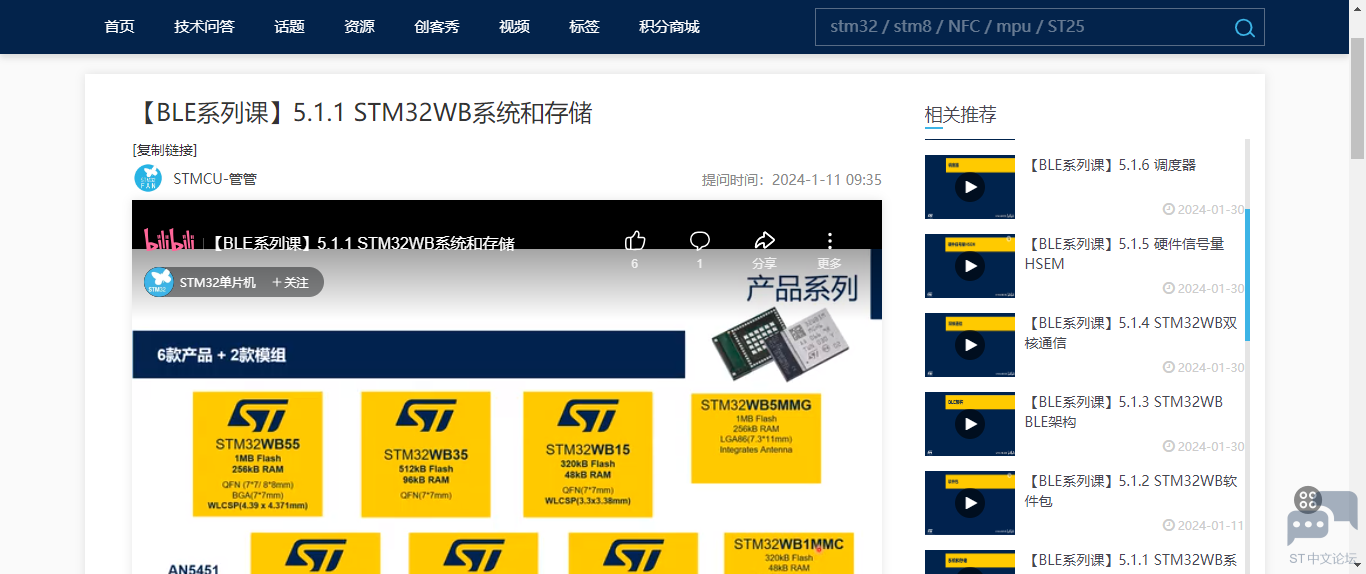Click STM32单片机 channel avatar

click(159, 282)
